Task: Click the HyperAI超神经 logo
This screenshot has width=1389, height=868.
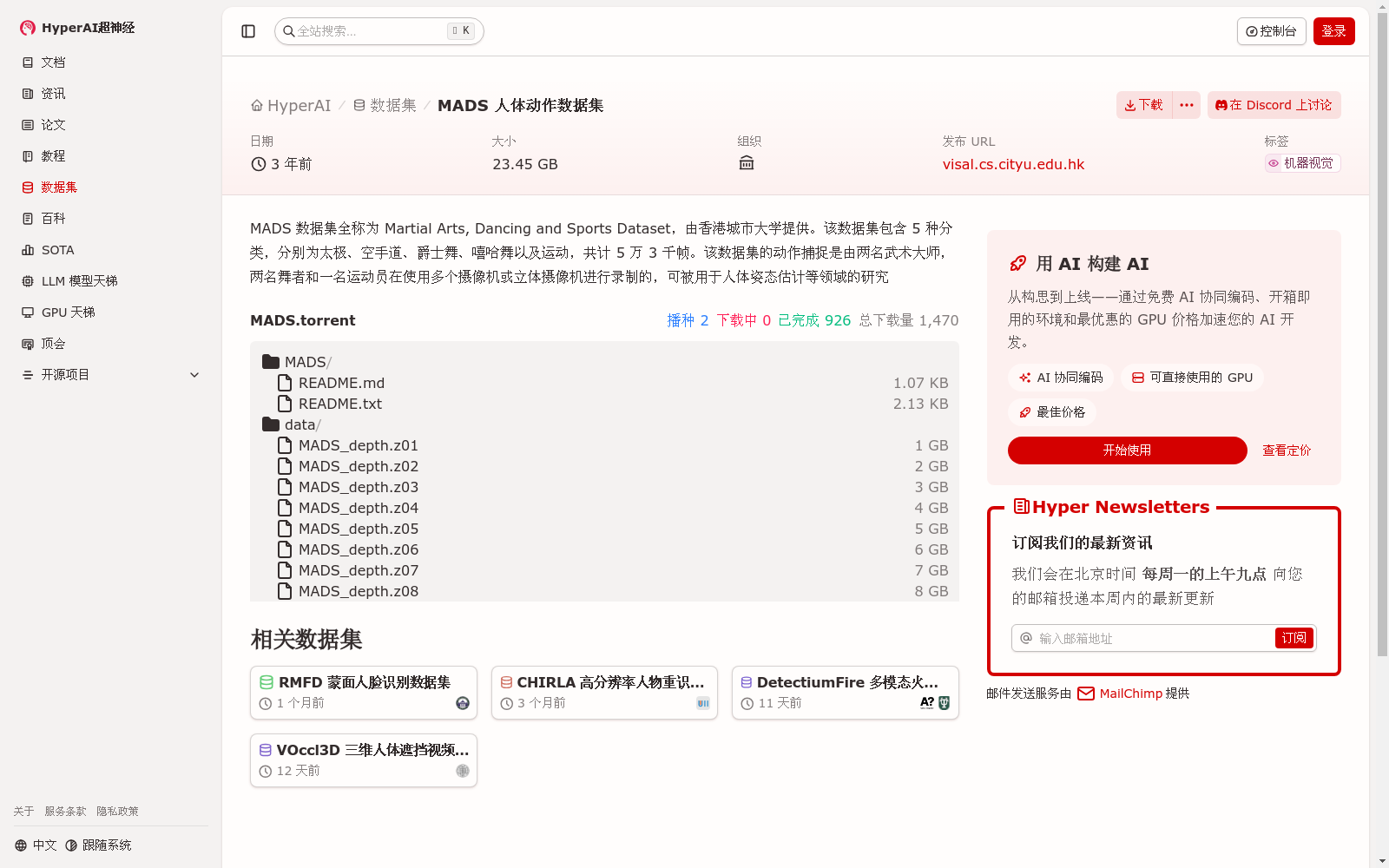Action: pyautogui.click(x=77, y=28)
